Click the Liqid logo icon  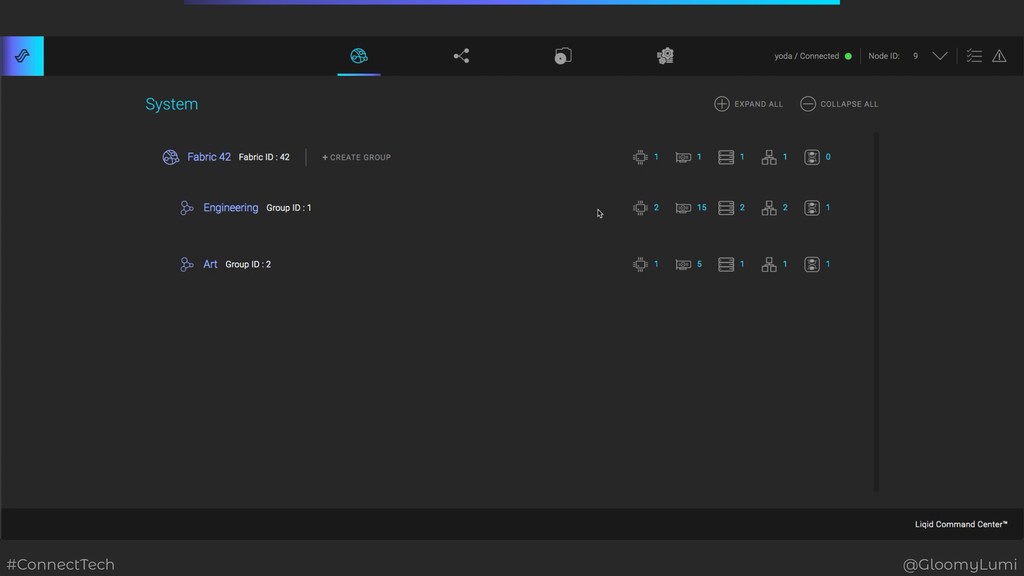point(22,56)
